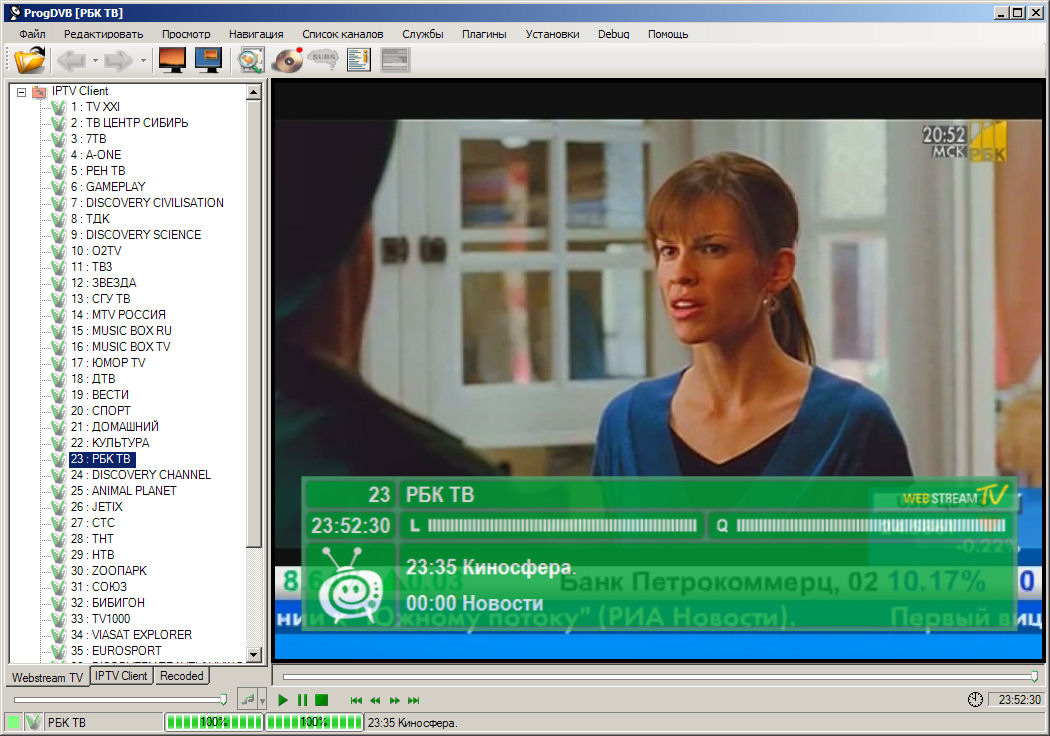
Task: Open the Файл menu
Action: pos(32,34)
